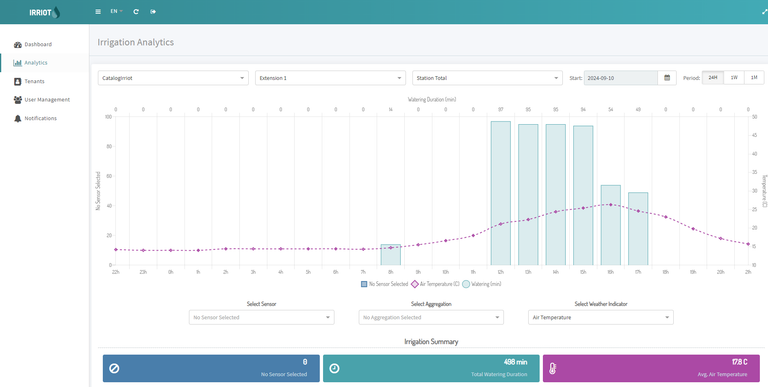Click the clock icon on teal card
This screenshot has height=387, width=768.
334,368
